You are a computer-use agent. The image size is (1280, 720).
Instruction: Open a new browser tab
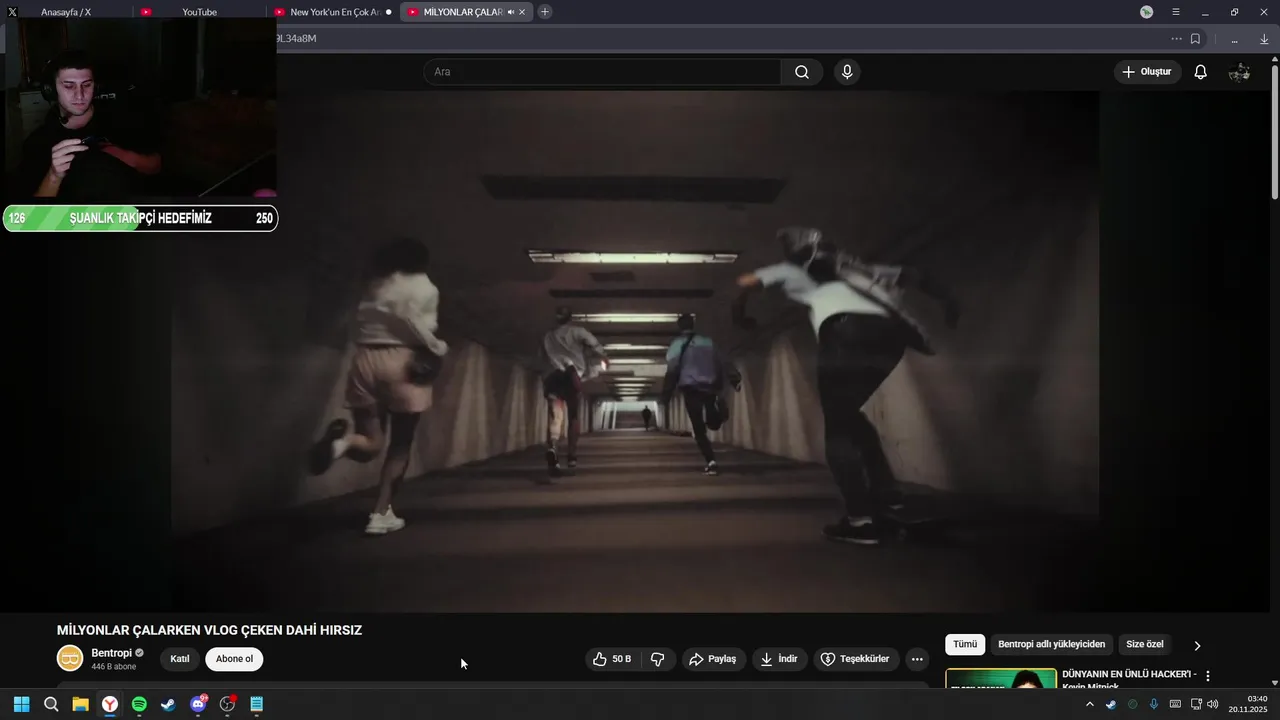coord(544,12)
